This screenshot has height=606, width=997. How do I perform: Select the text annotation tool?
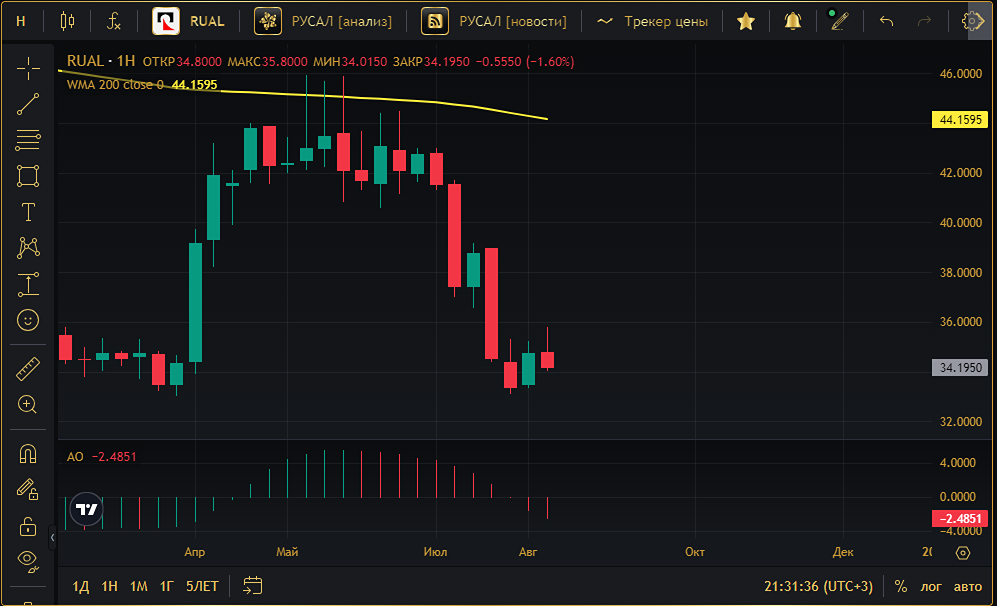click(x=28, y=212)
